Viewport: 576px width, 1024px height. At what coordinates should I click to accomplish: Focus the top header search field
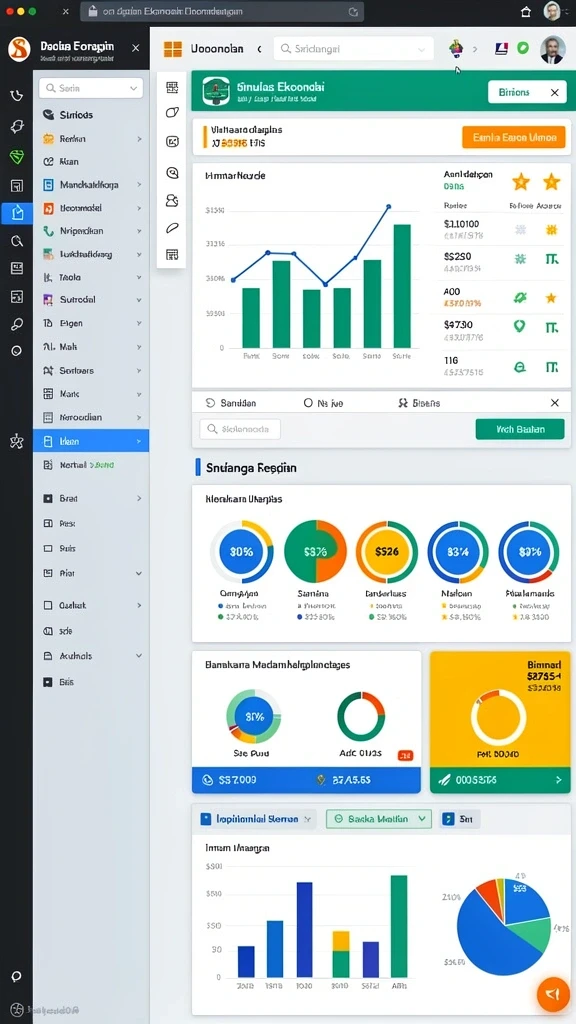[353, 49]
